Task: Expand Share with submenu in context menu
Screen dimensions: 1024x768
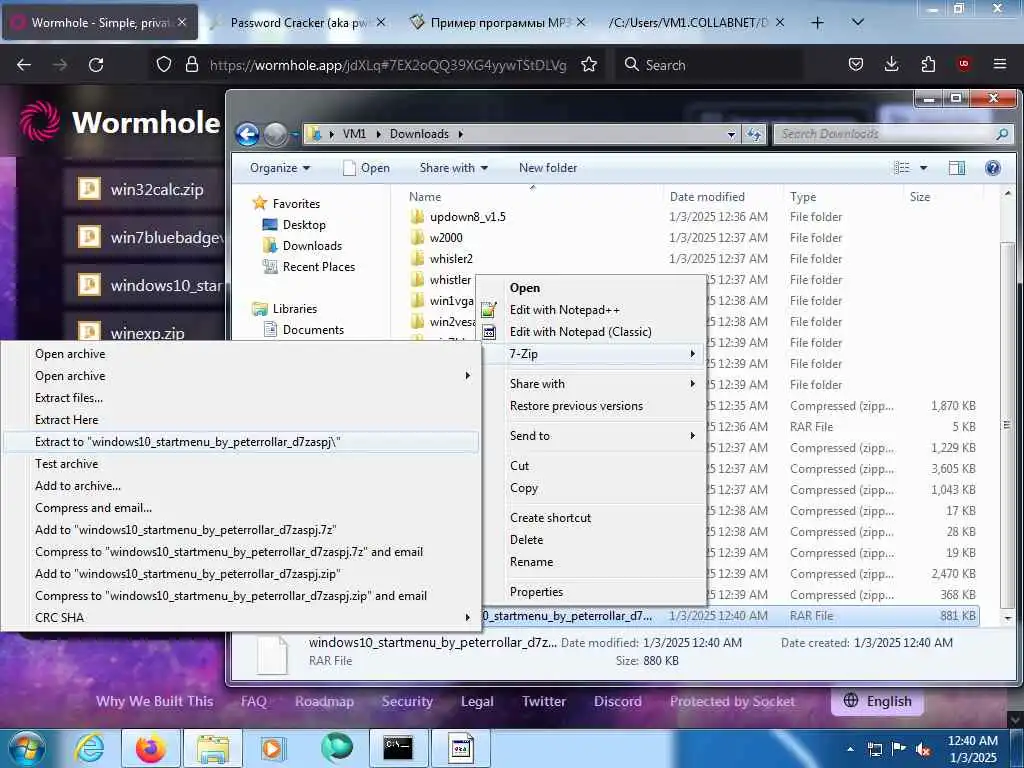Action: [x=592, y=384]
